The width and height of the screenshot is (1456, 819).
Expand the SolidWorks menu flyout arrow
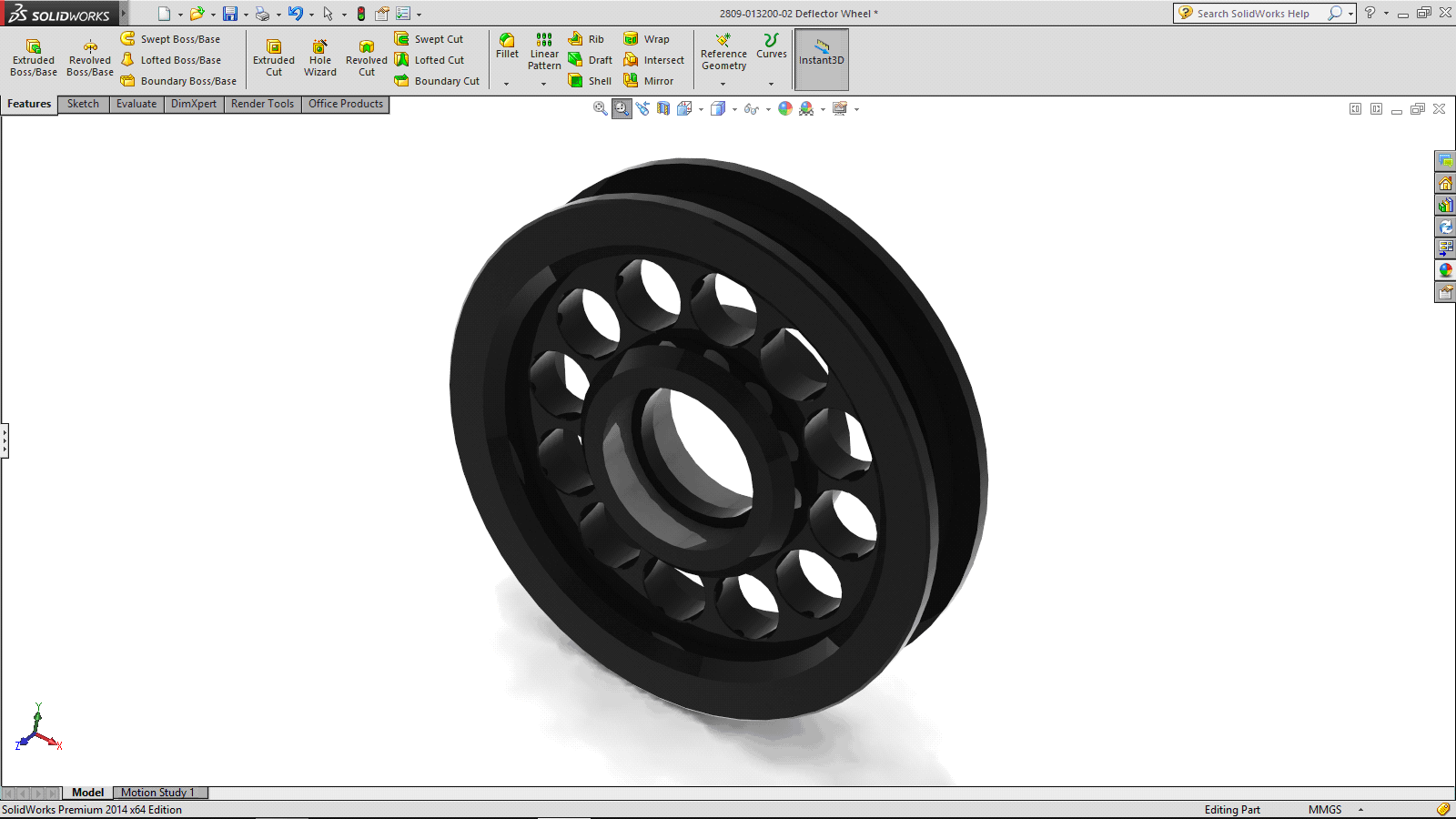[124, 14]
